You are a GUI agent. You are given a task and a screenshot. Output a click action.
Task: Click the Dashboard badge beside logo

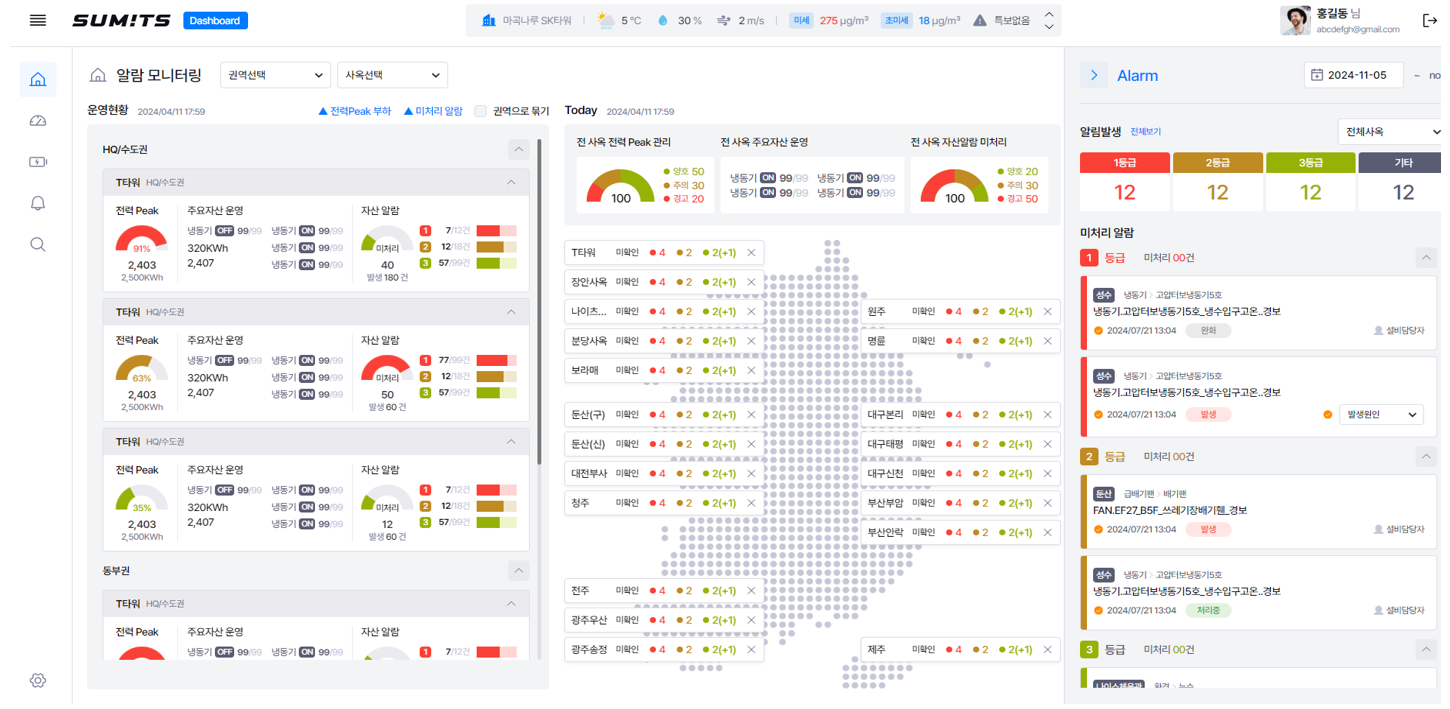(x=216, y=20)
